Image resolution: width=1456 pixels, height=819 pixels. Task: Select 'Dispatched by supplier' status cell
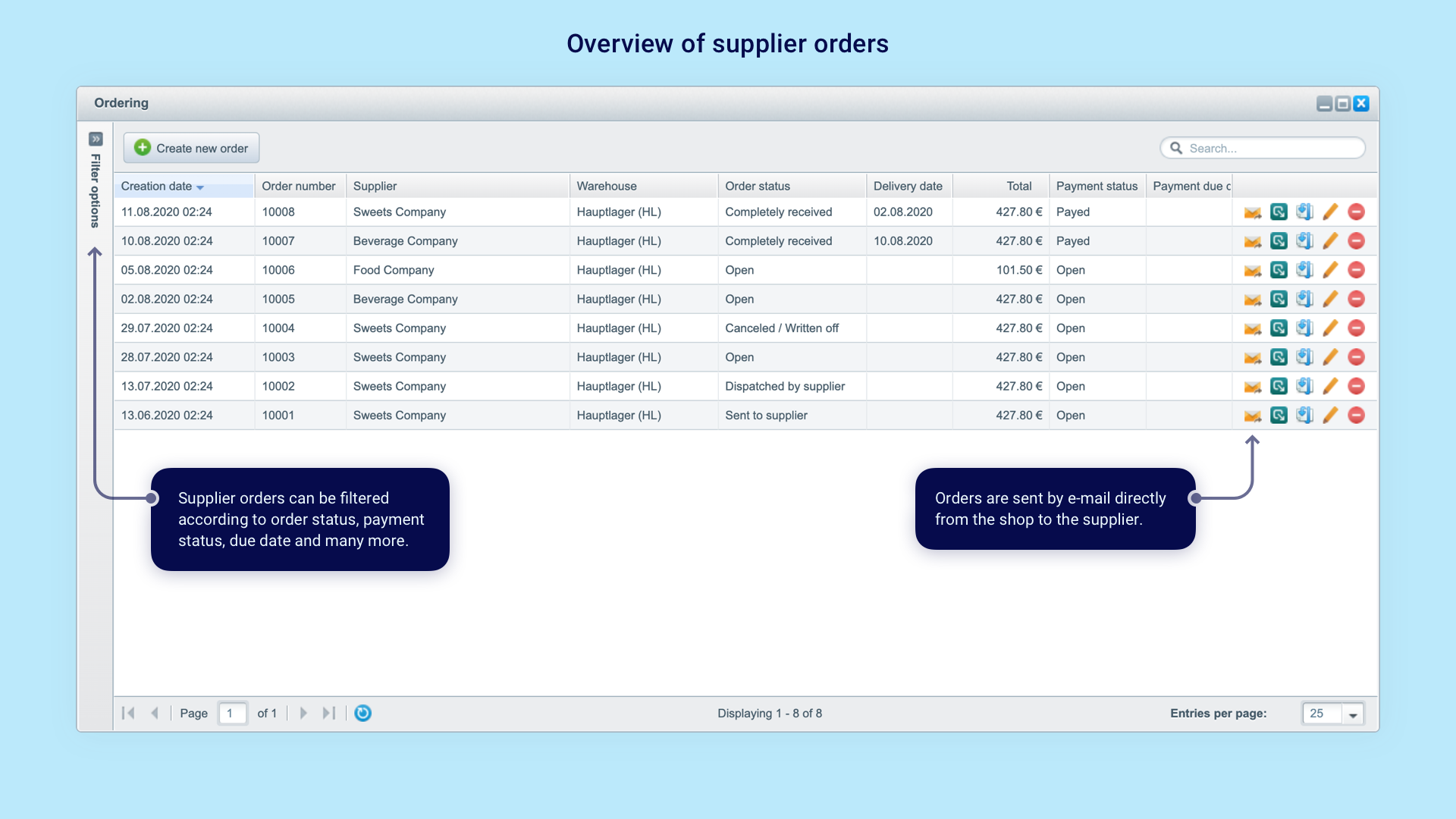(x=792, y=387)
